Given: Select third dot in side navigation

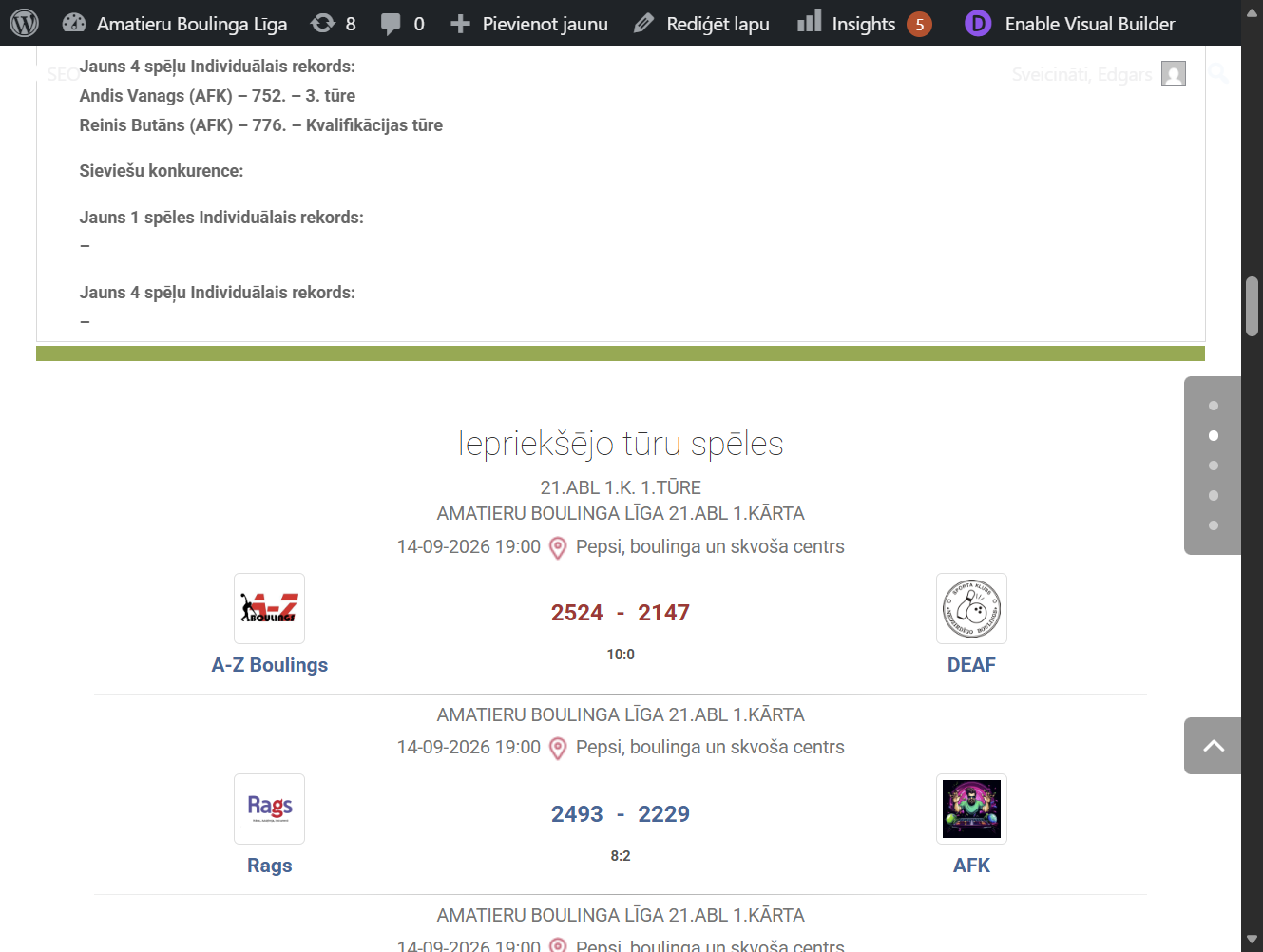Looking at the screenshot, I should [x=1214, y=466].
